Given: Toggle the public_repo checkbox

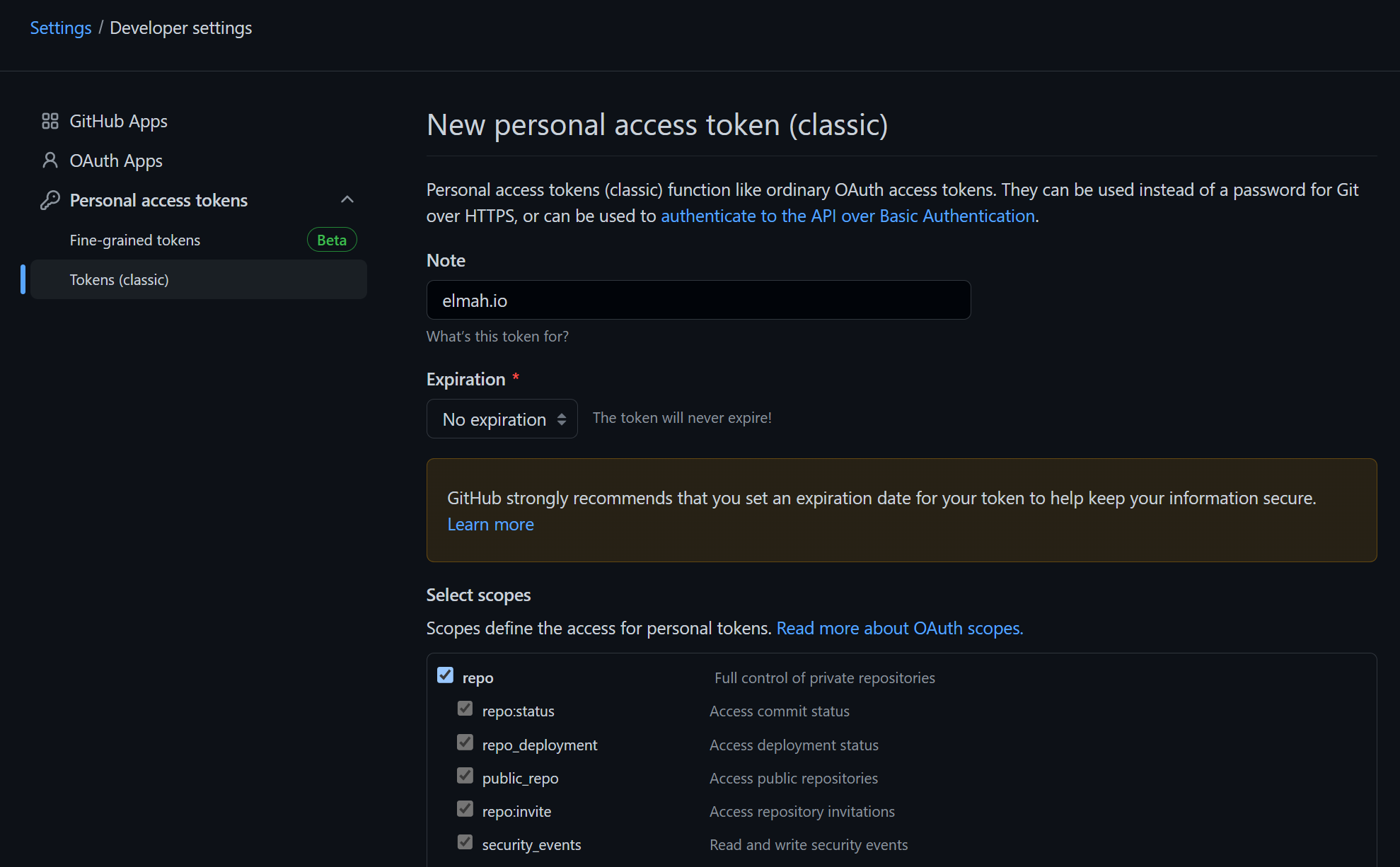Looking at the screenshot, I should coord(465,775).
